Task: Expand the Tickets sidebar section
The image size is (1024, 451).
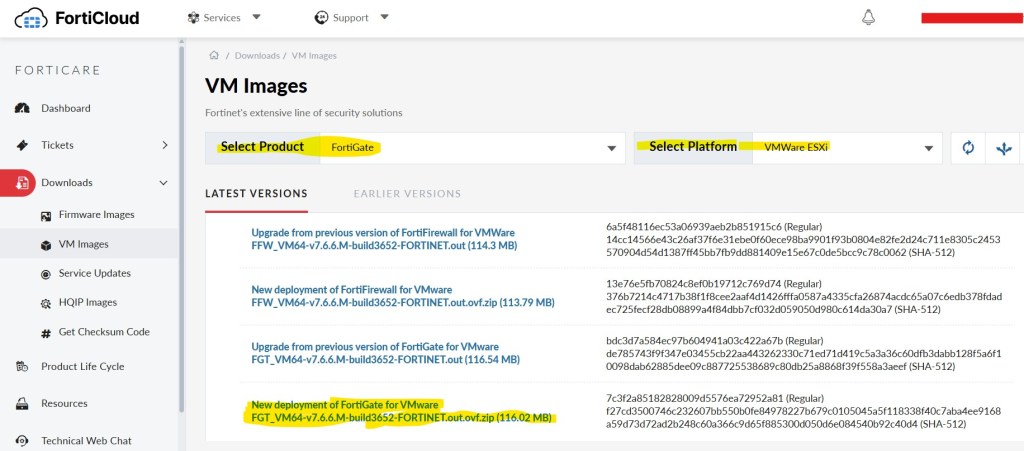Action: tap(90, 145)
